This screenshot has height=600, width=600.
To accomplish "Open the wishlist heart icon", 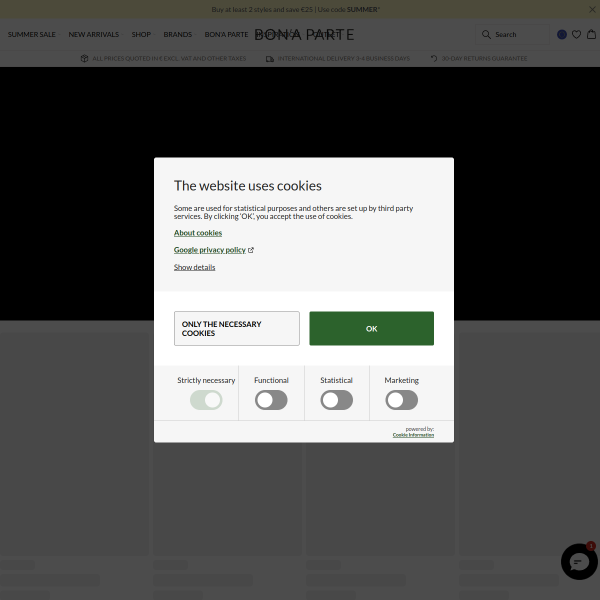I will (x=576, y=34).
